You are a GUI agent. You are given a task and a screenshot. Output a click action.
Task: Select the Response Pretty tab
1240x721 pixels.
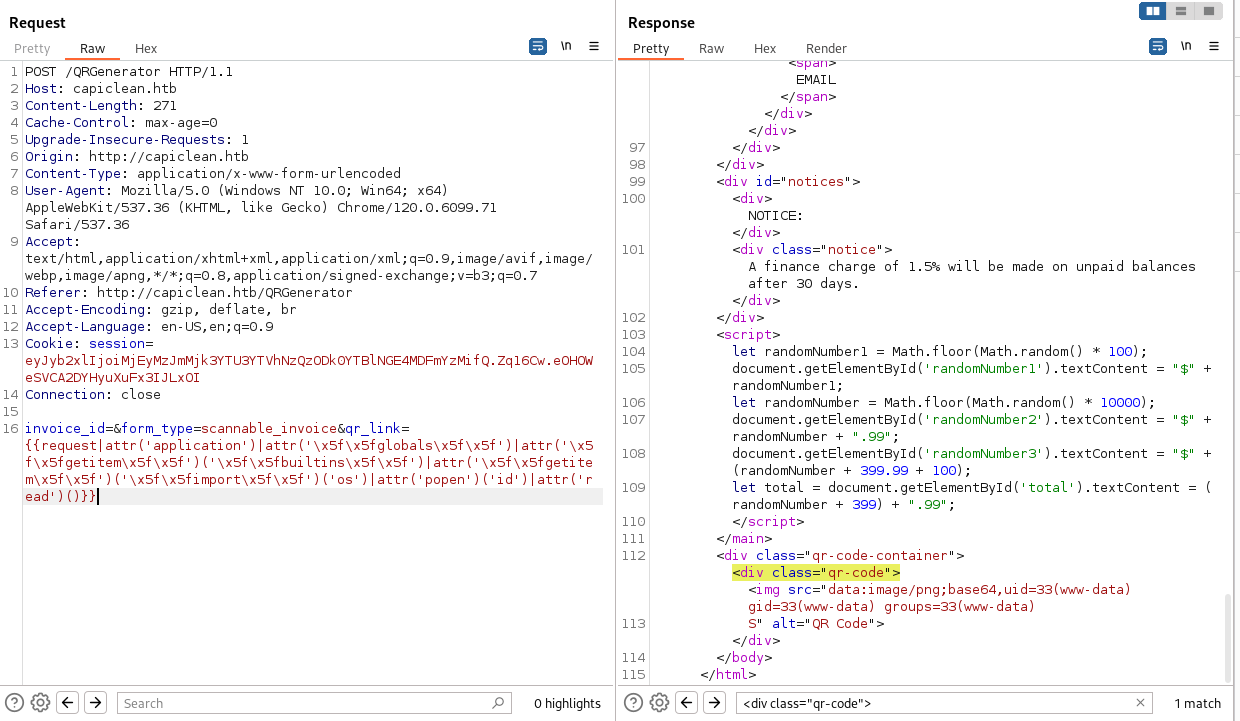tap(651, 48)
